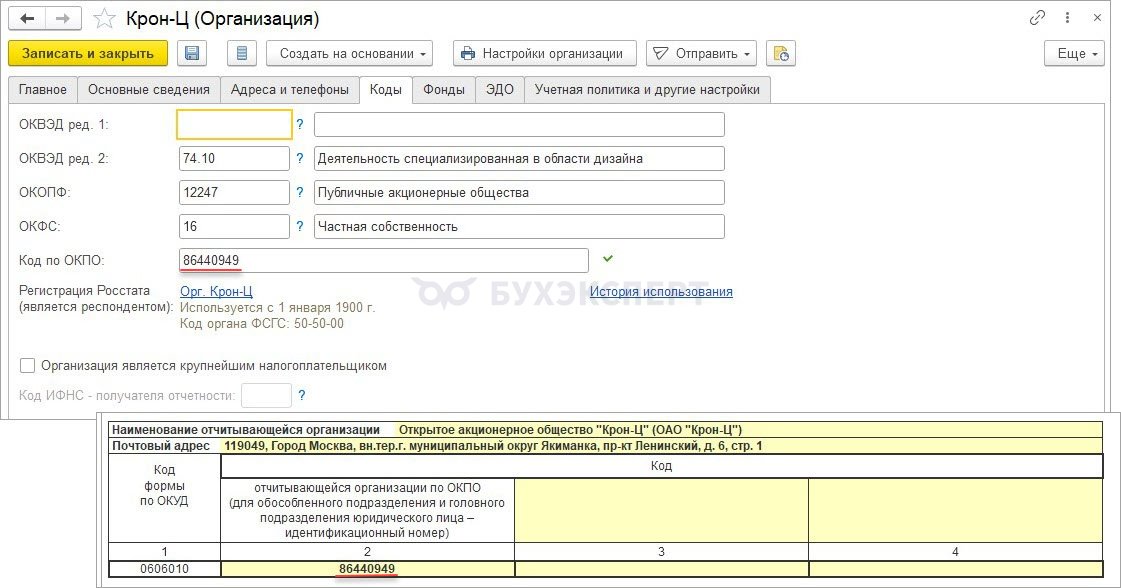Click the save (floppy disk) icon
Viewport: 1121px width, 588px height.
[x=192, y=53]
